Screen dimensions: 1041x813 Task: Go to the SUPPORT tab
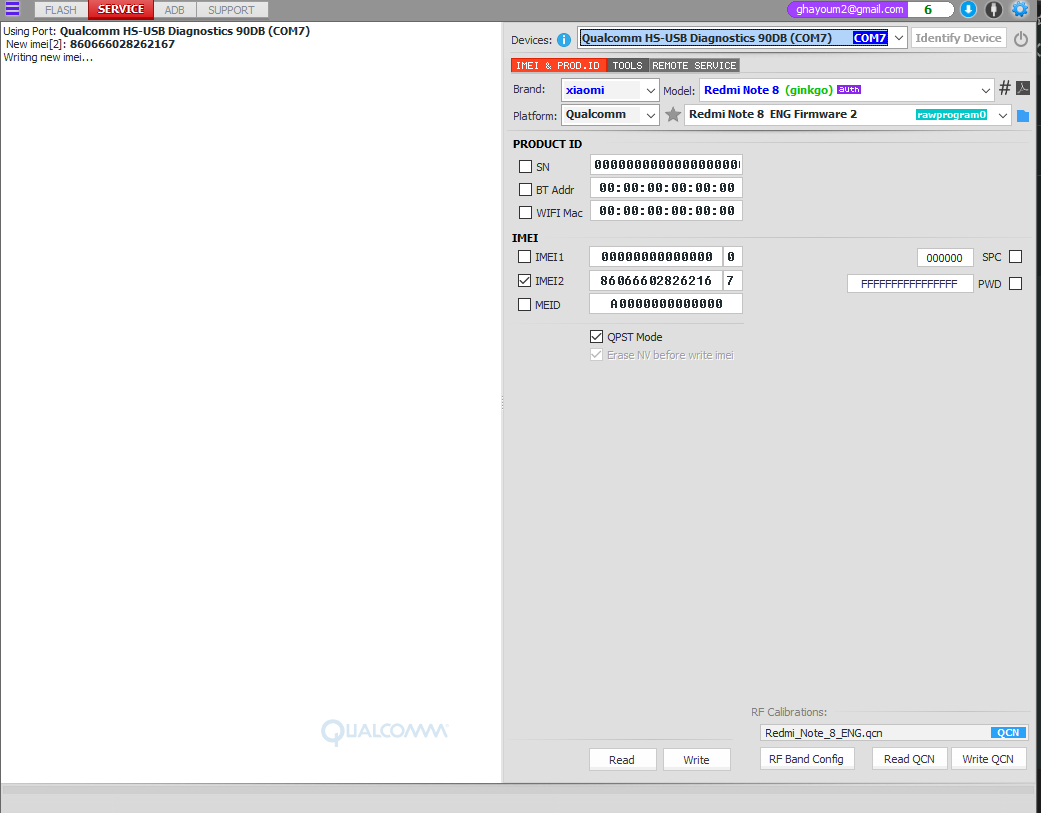tap(232, 10)
